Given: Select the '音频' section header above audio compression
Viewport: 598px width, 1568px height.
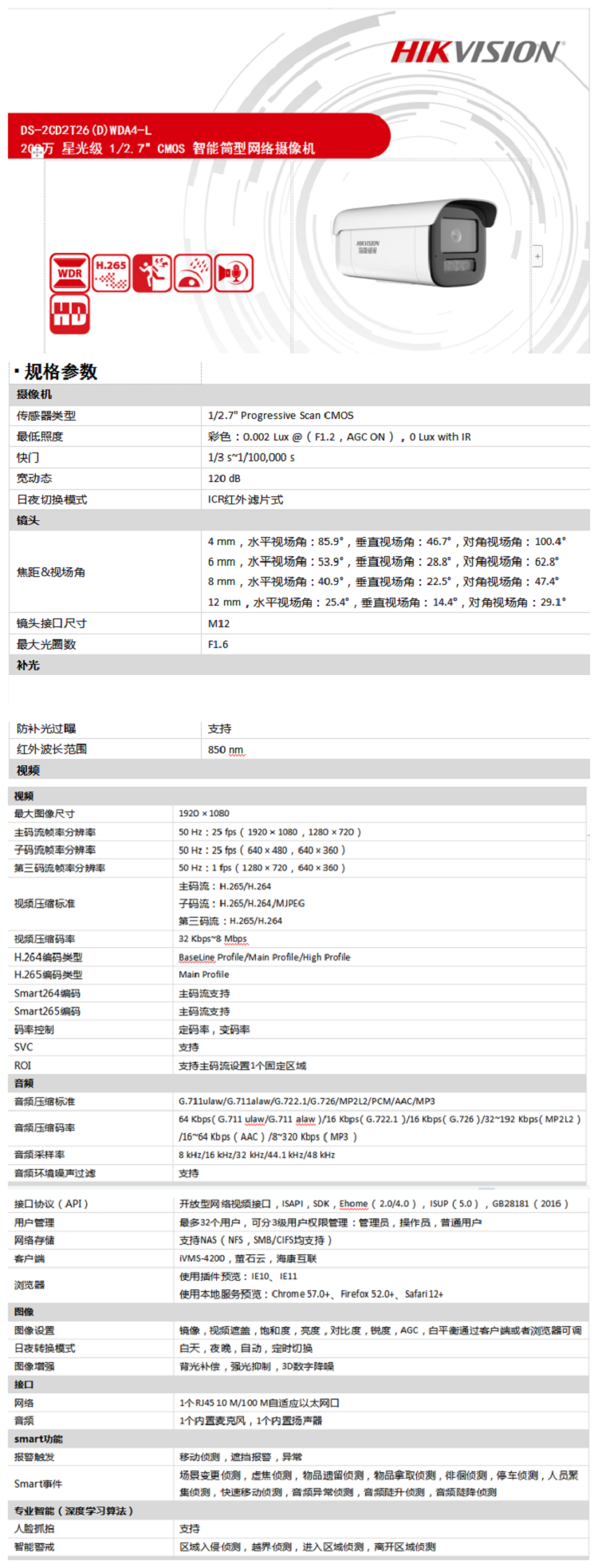Looking at the screenshot, I should (x=299, y=1083).
